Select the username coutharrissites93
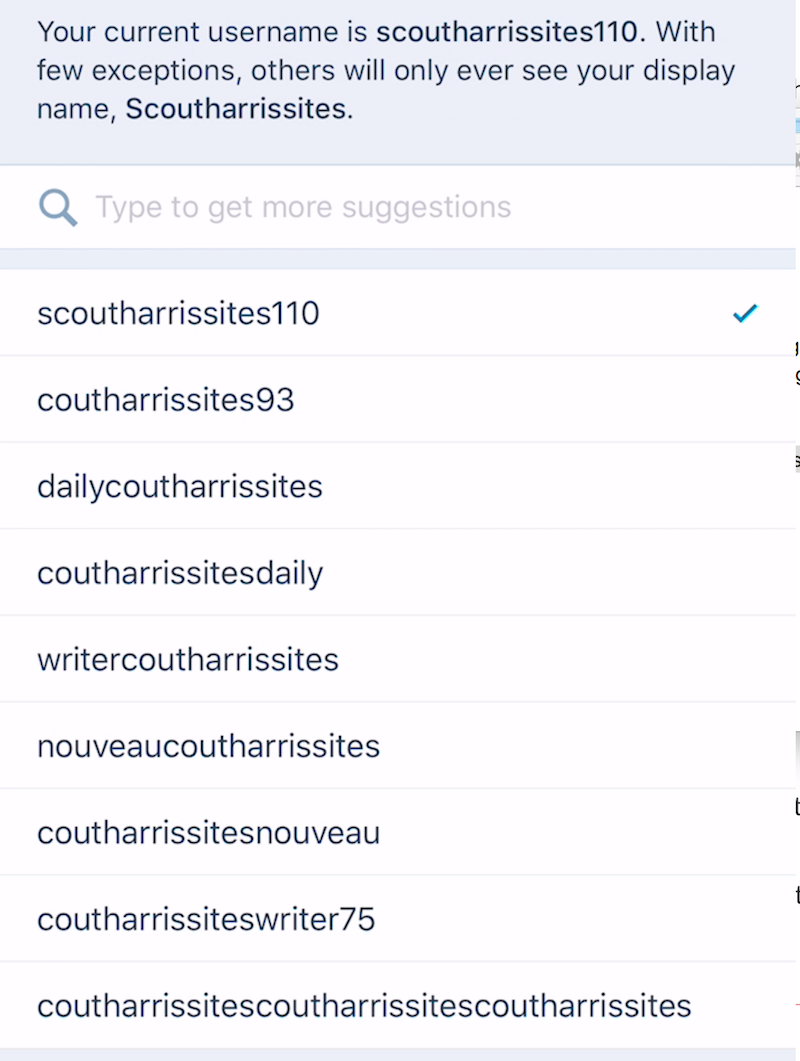 click(166, 399)
